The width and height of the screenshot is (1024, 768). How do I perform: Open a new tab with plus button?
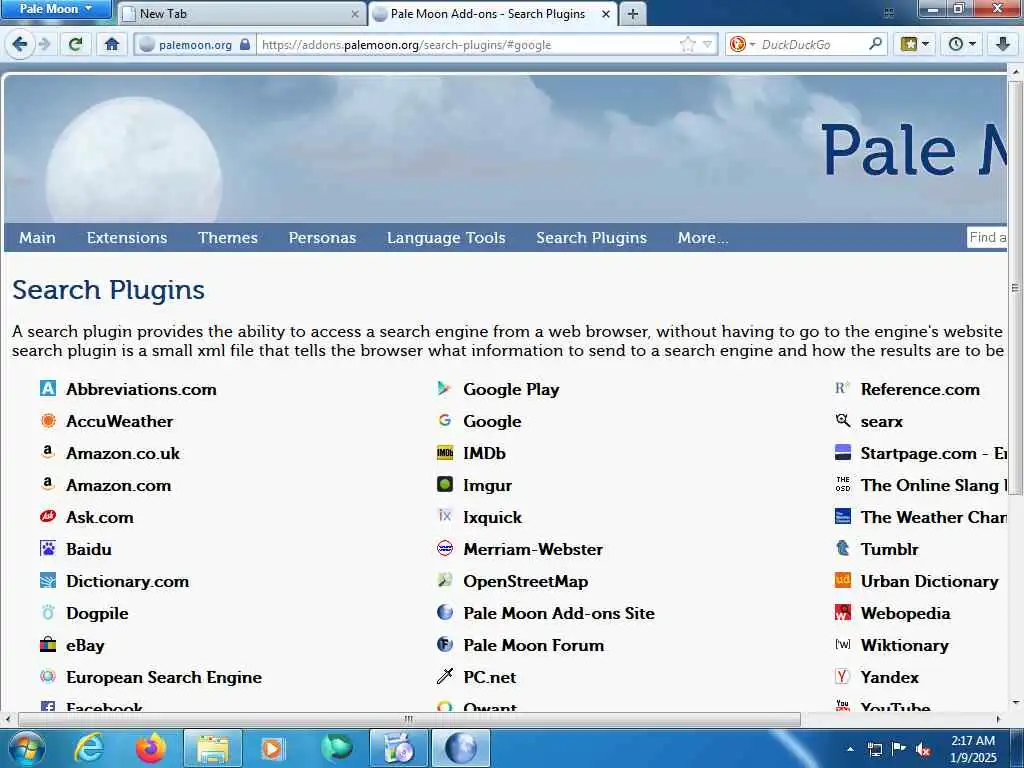pos(633,14)
